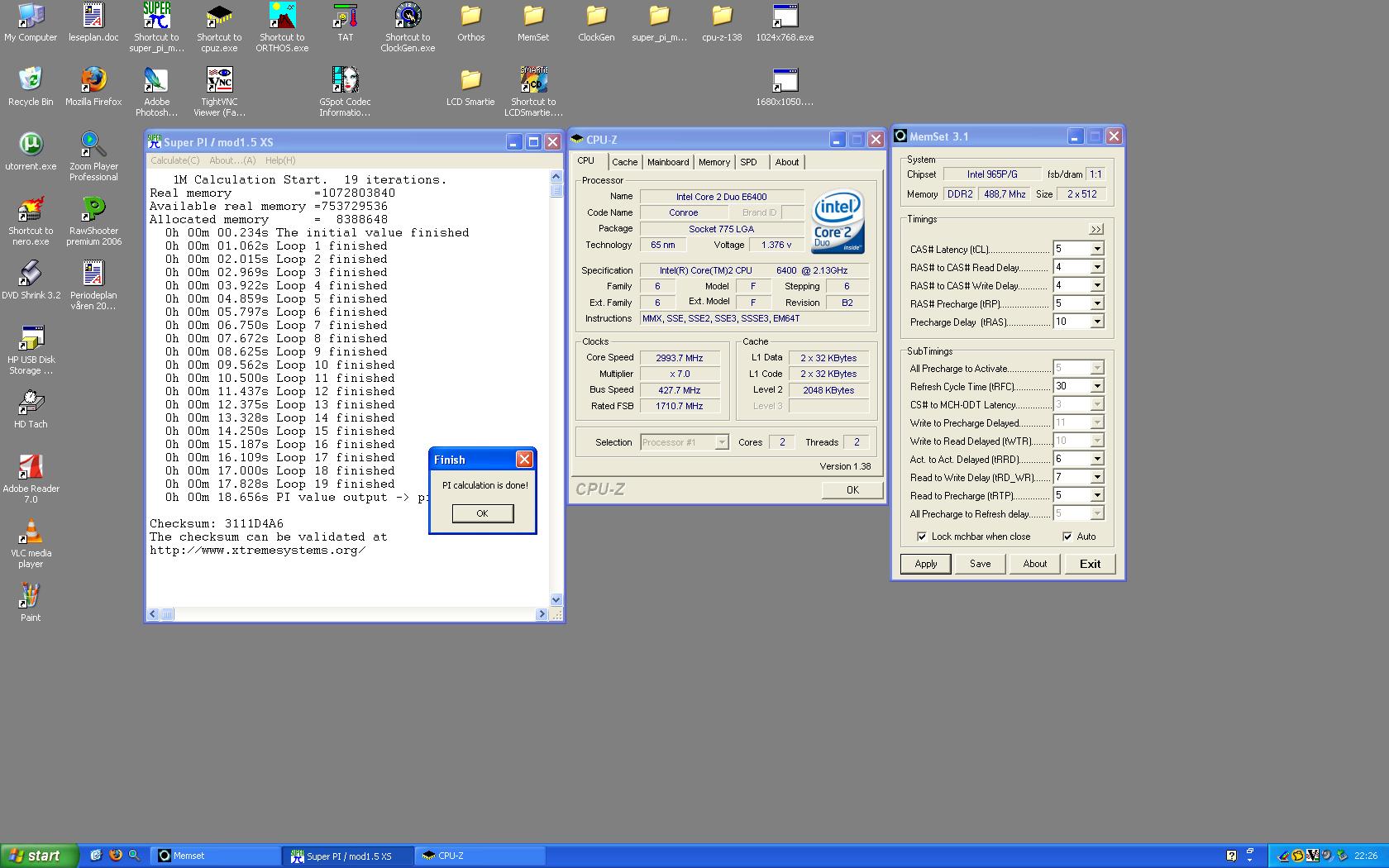
Task: Open the TAT desktop icon
Action: coord(345,22)
